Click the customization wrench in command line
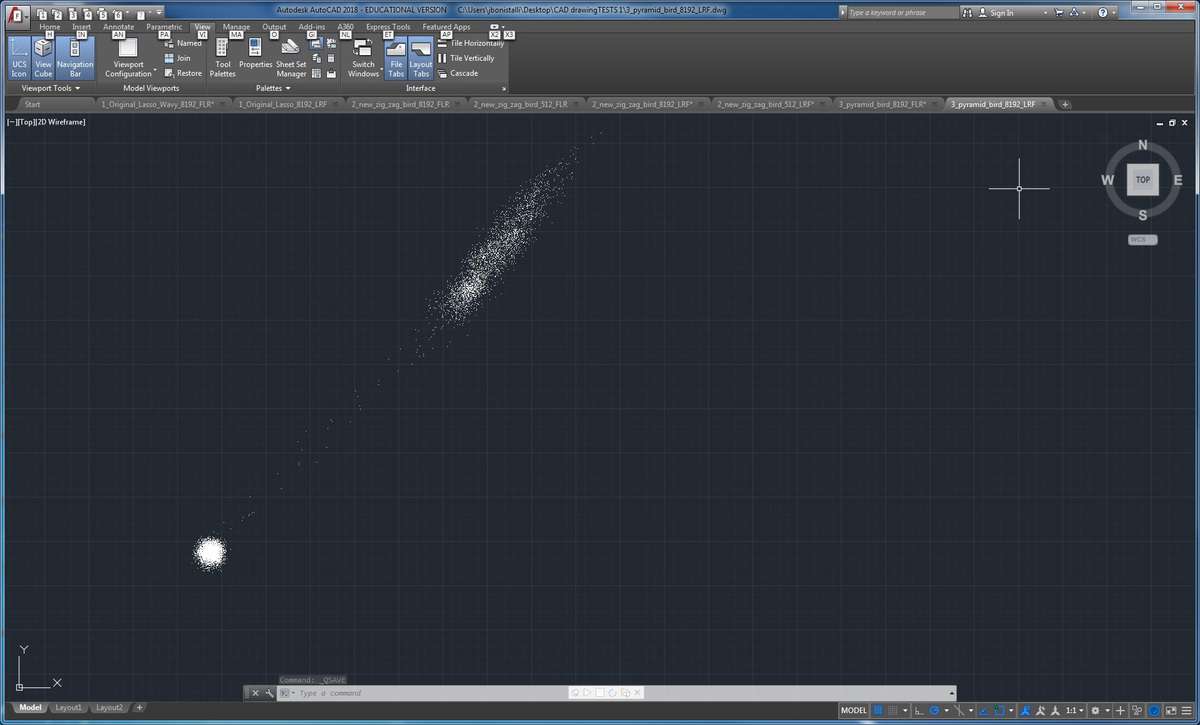 (x=269, y=693)
